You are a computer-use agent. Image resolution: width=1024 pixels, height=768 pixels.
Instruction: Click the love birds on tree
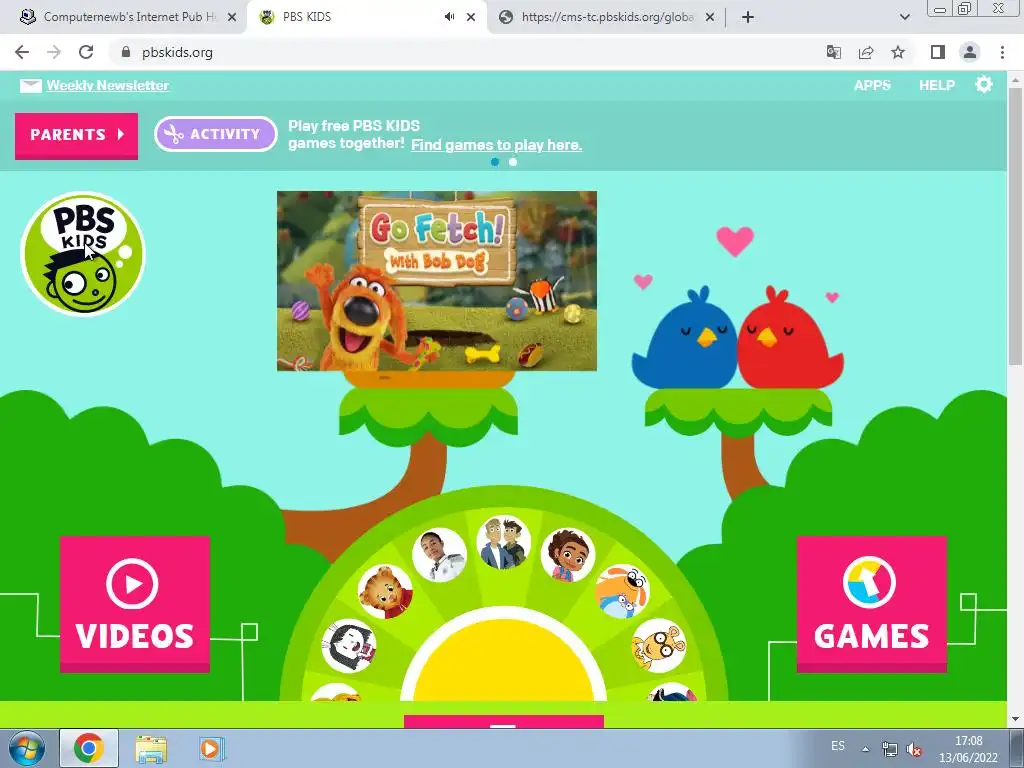pos(738,338)
